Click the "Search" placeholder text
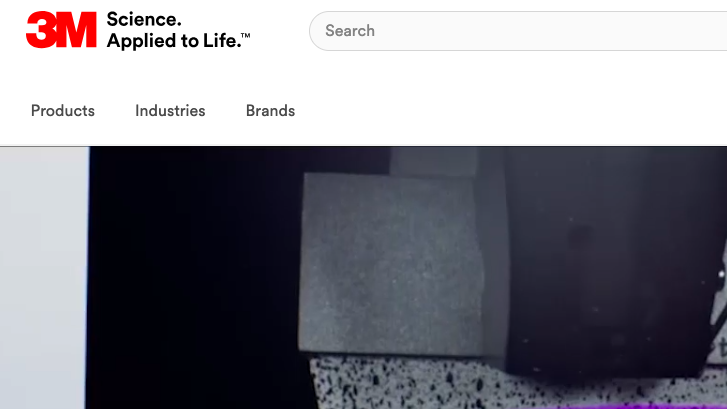Screen dimensions: 727x409 pos(350,31)
